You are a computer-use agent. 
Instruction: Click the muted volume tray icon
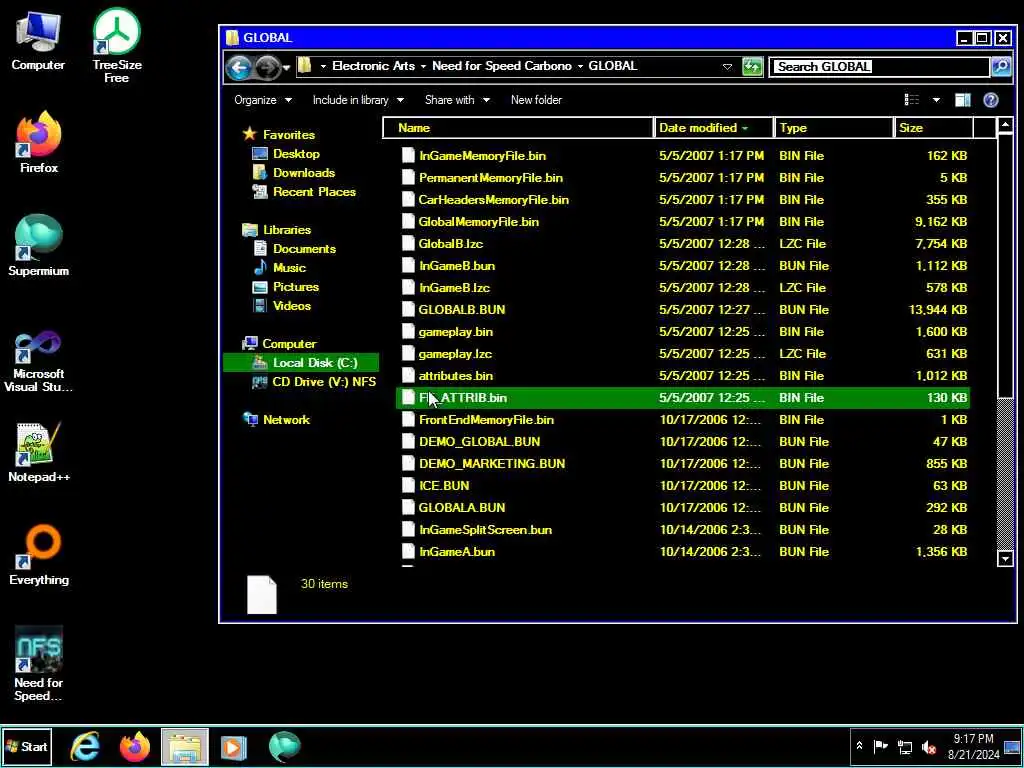928,746
